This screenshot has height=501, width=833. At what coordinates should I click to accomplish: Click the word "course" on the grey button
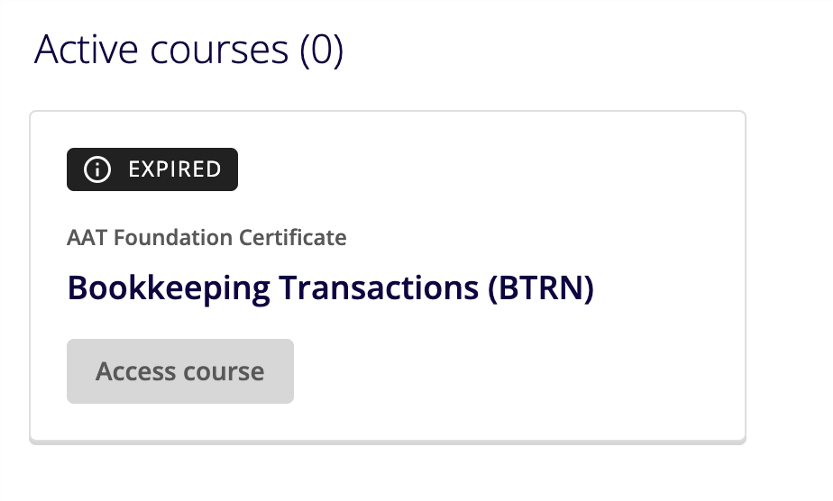[224, 372]
